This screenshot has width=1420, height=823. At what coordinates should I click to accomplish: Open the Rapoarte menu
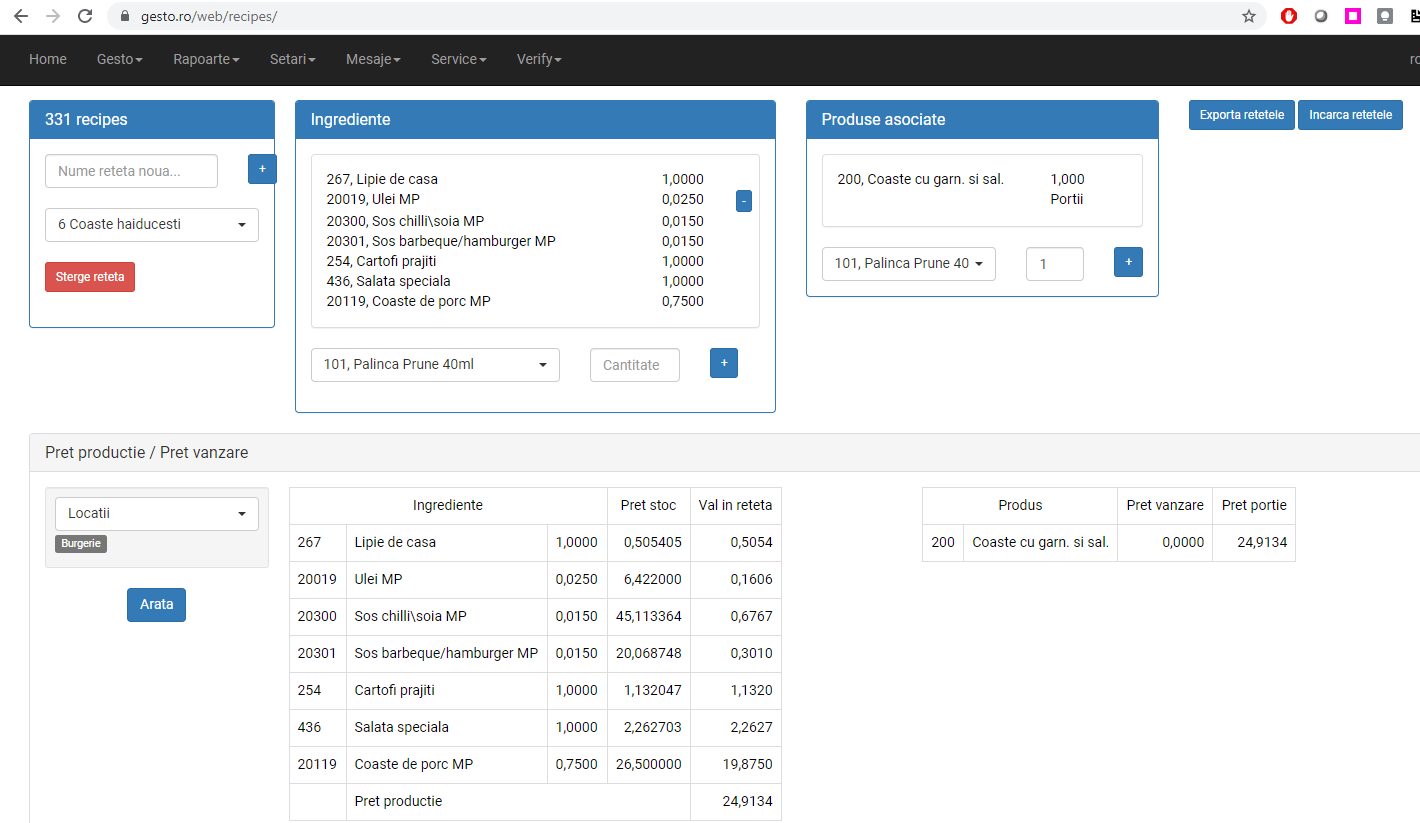(x=206, y=60)
